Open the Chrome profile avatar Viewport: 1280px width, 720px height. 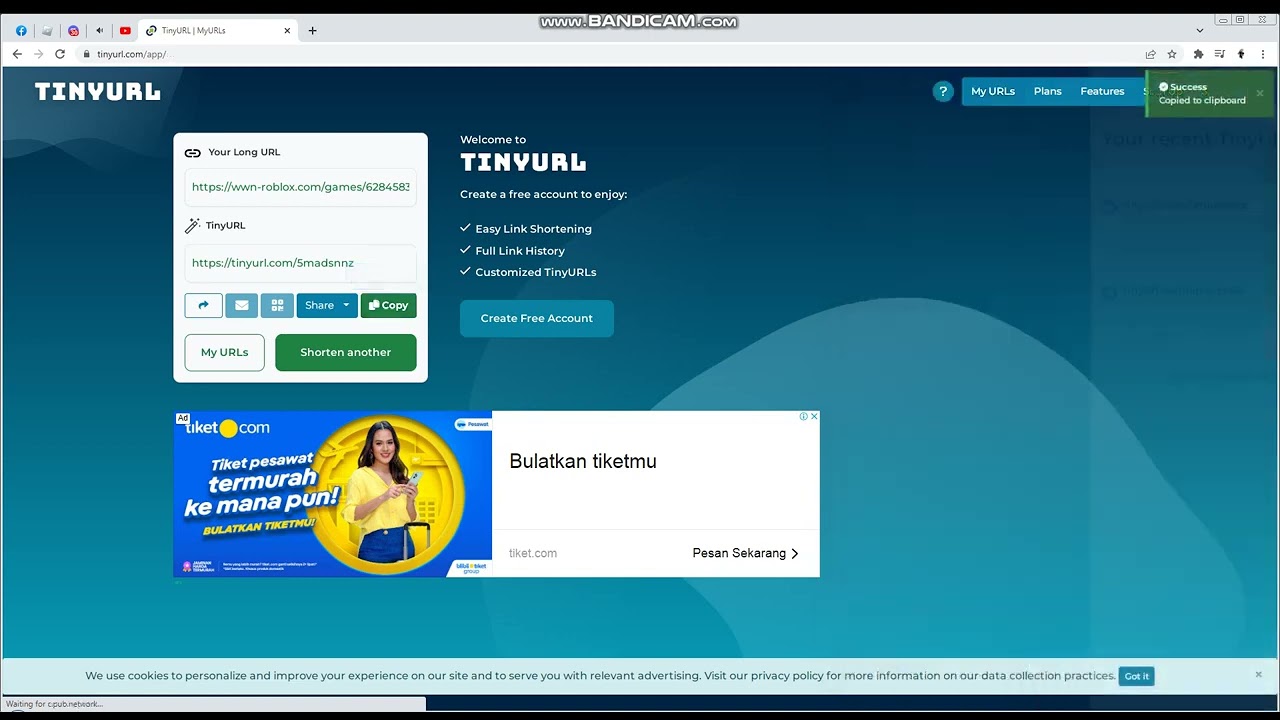pyautogui.click(x=1241, y=54)
